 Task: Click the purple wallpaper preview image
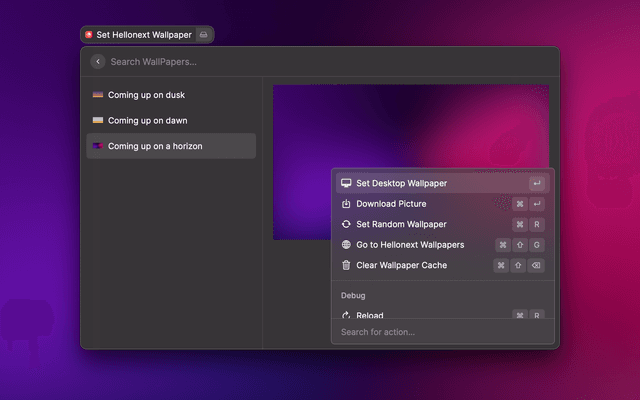[x=300, y=160]
